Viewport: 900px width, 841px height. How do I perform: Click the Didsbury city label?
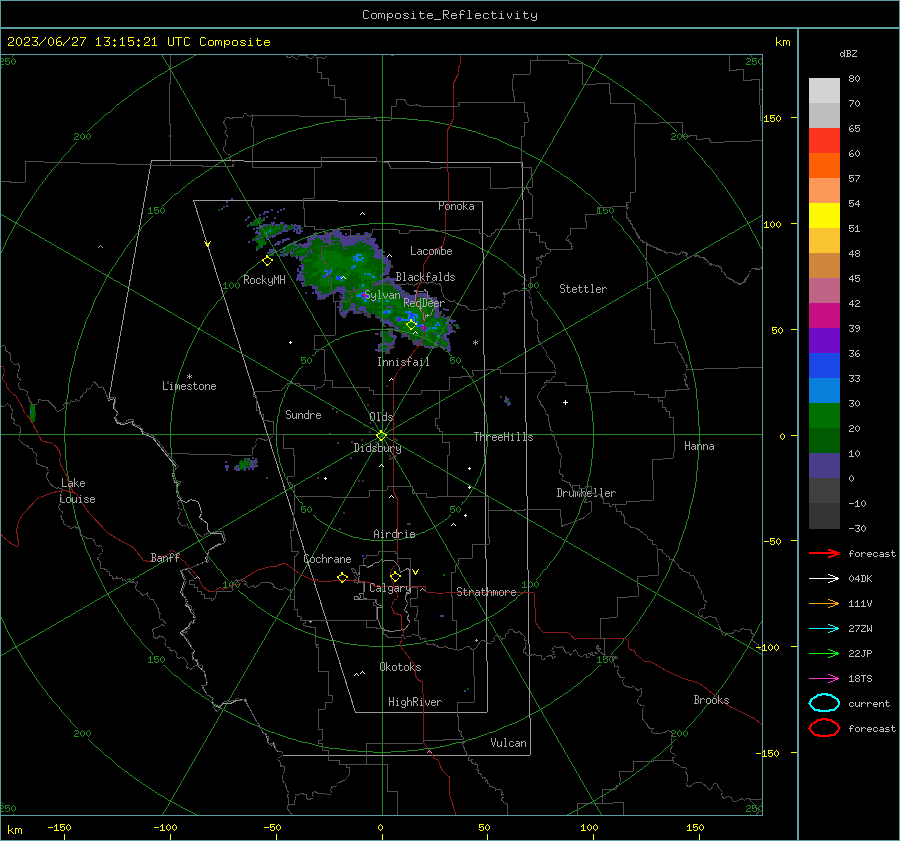[377, 448]
